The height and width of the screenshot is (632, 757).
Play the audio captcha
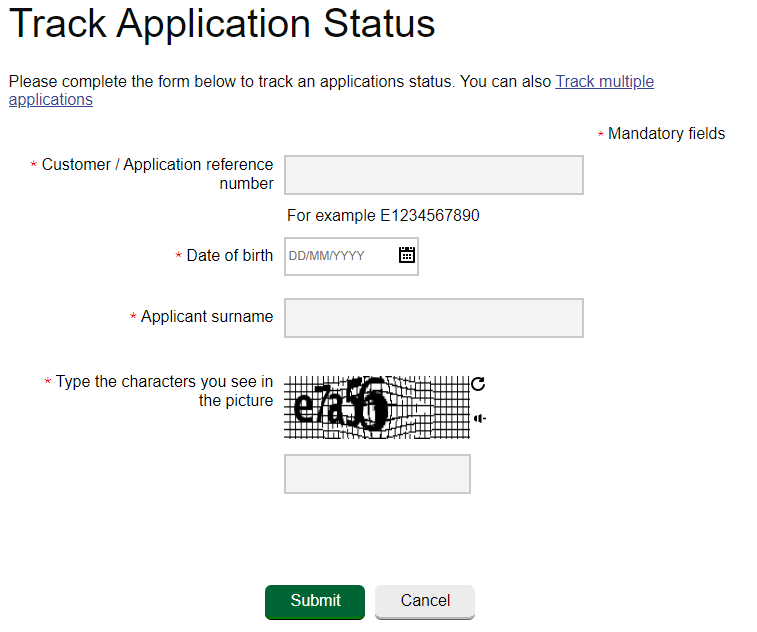coord(480,418)
